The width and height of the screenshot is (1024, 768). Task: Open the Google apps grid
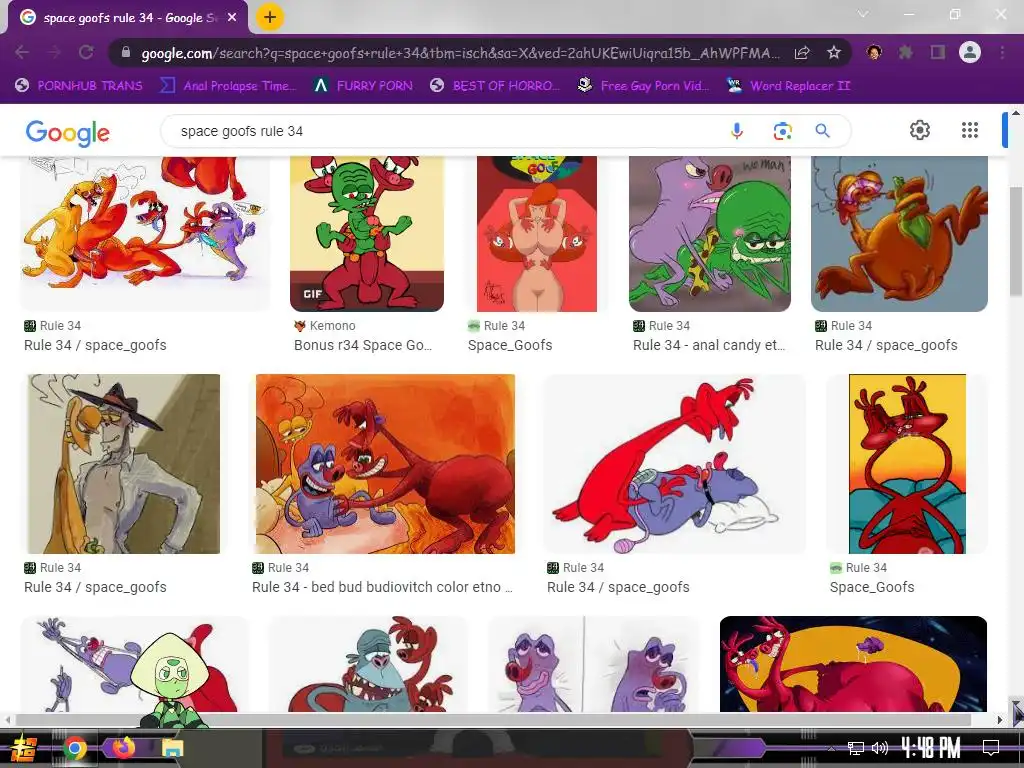(x=970, y=131)
